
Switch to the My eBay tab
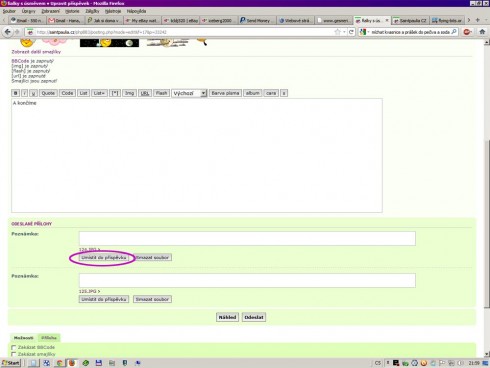tap(142, 20)
